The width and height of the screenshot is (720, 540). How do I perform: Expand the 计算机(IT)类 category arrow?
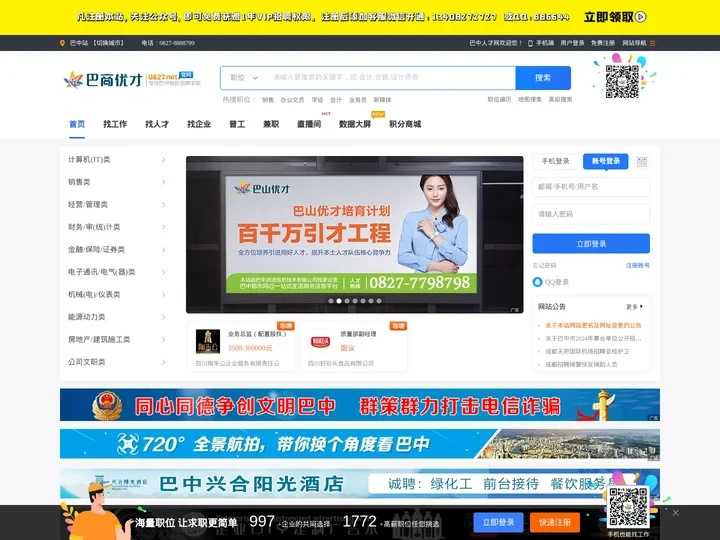pyautogui.click(x=163, y=160)
